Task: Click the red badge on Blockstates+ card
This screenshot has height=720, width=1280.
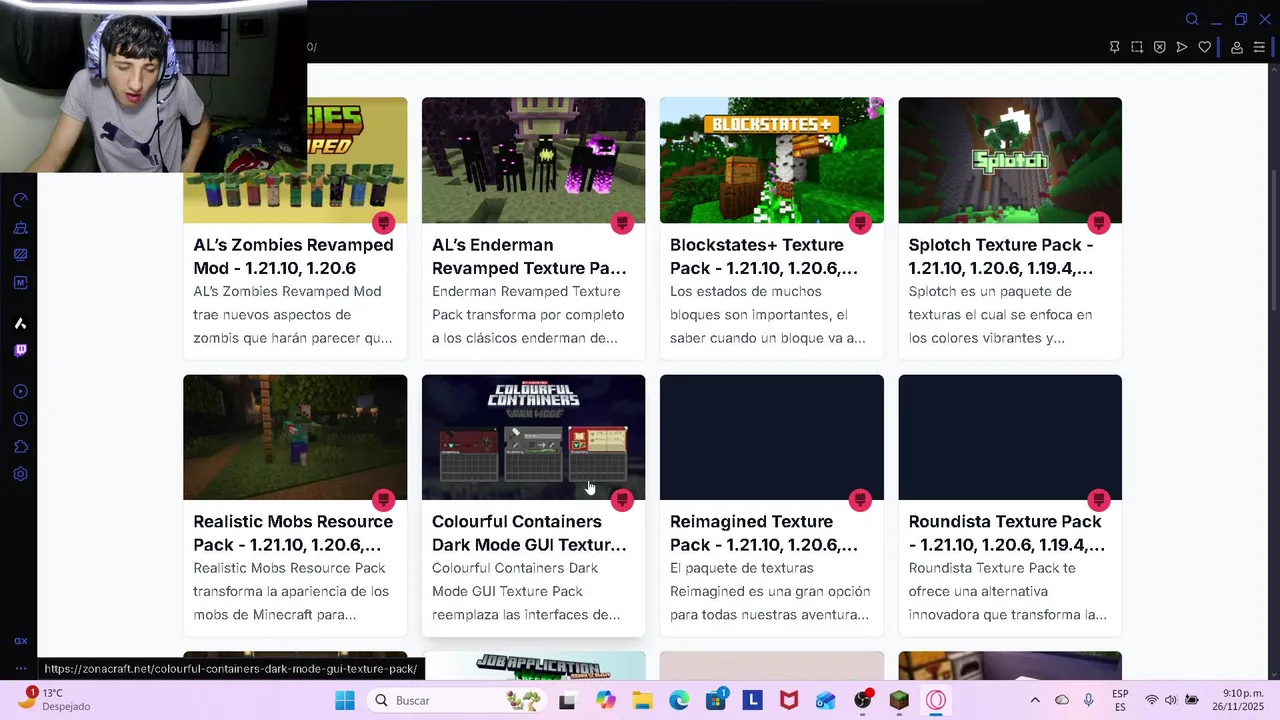Action: (x=860, y=222)
